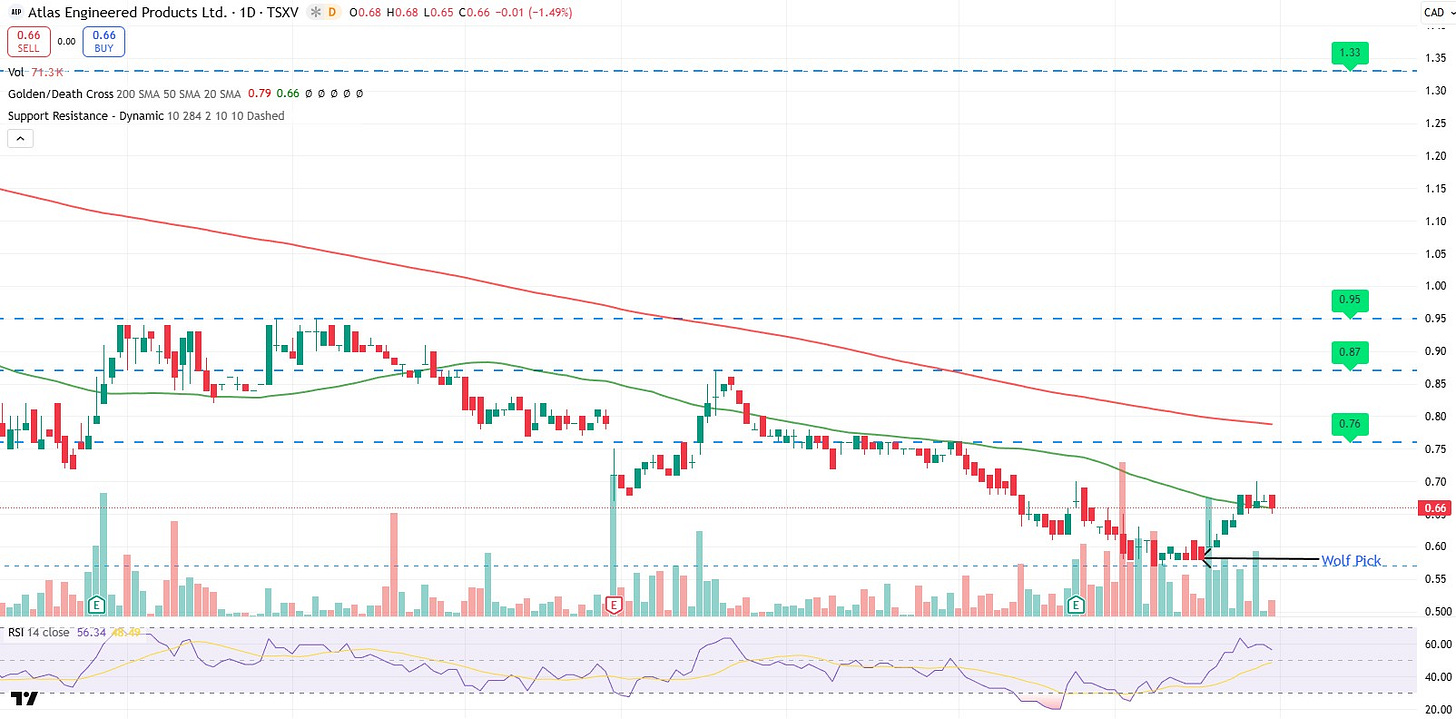Image resolution: width=1456 pixels, height=719 pixels.
Task: Click the open price O0.68
Action: [x=364, y=12]
